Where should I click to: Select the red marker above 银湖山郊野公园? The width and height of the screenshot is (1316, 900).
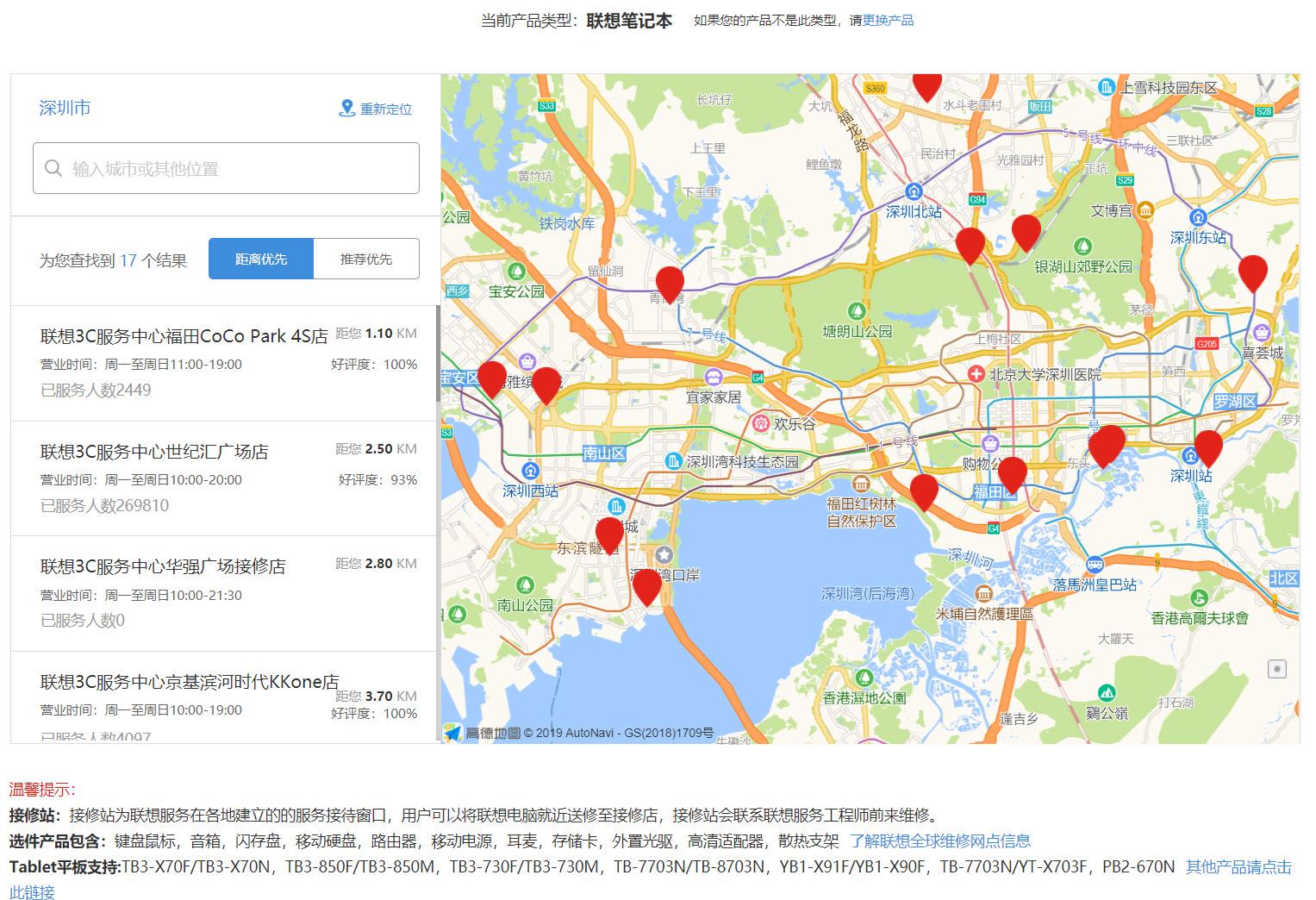[x=1026, y=233]
